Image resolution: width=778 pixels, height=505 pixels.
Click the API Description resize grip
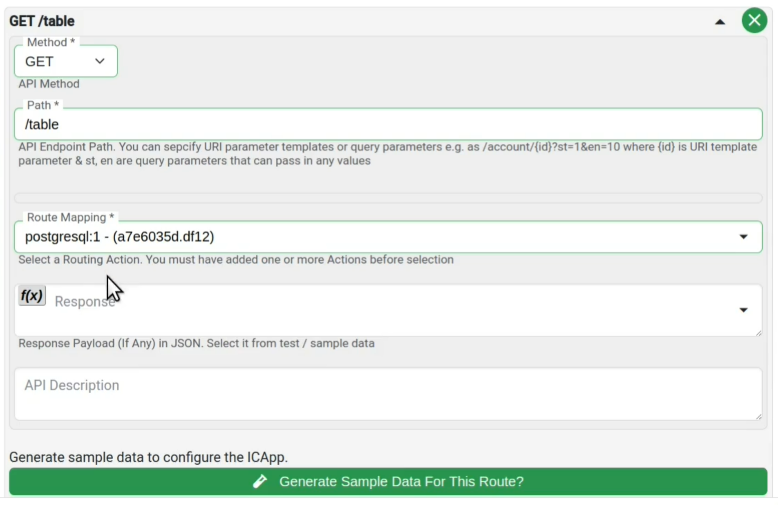[x=759, y=417]
